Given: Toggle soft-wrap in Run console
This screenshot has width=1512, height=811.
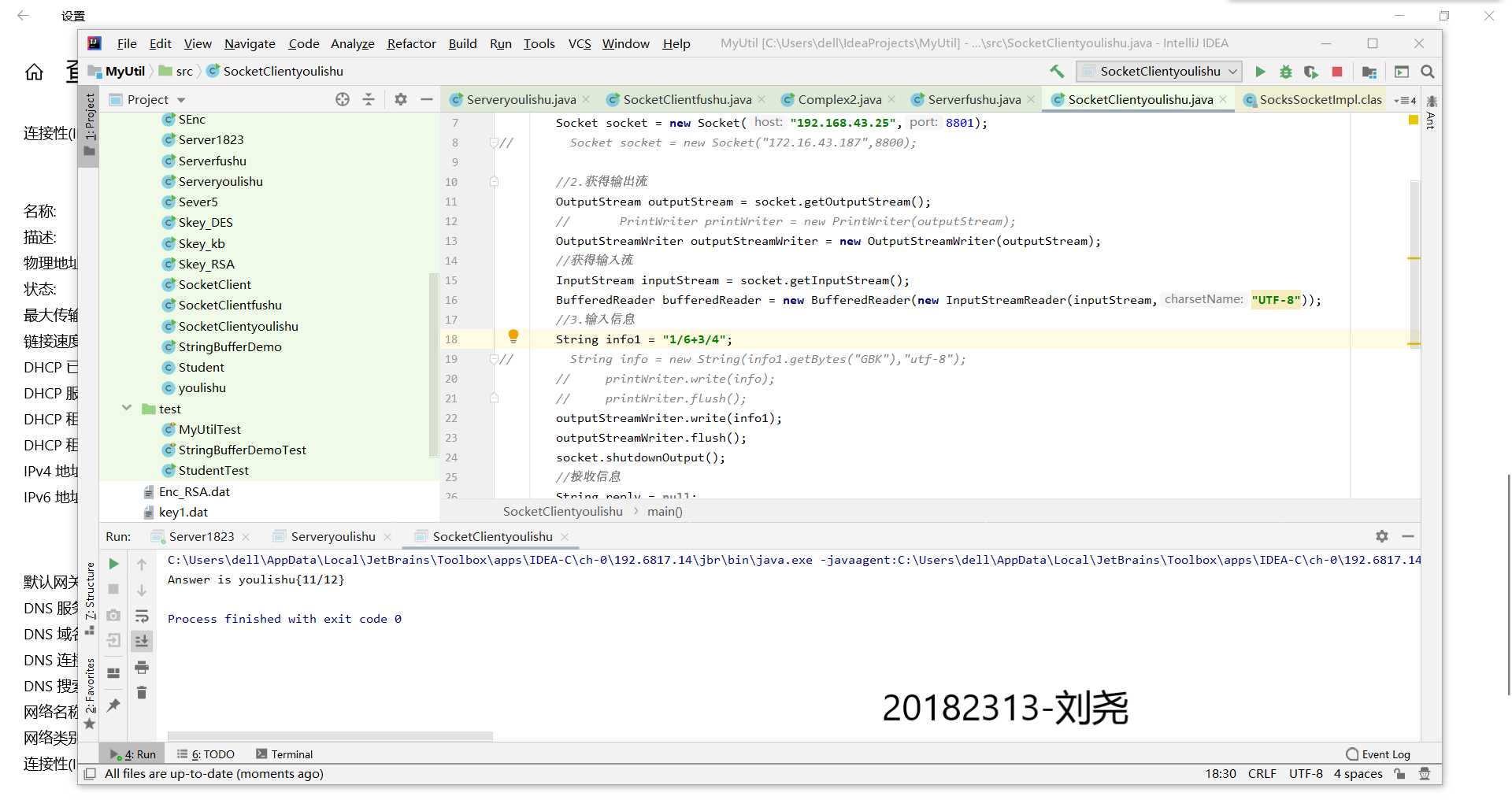Looking at the screenshot, I should [142, 616].
